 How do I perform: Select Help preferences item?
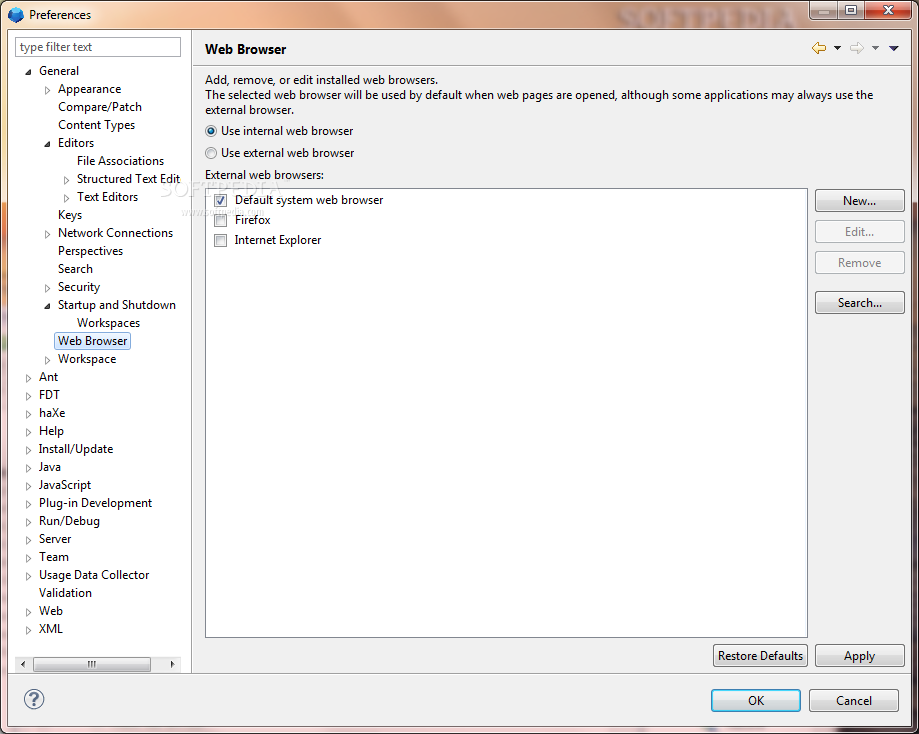(x=51, y=431)
